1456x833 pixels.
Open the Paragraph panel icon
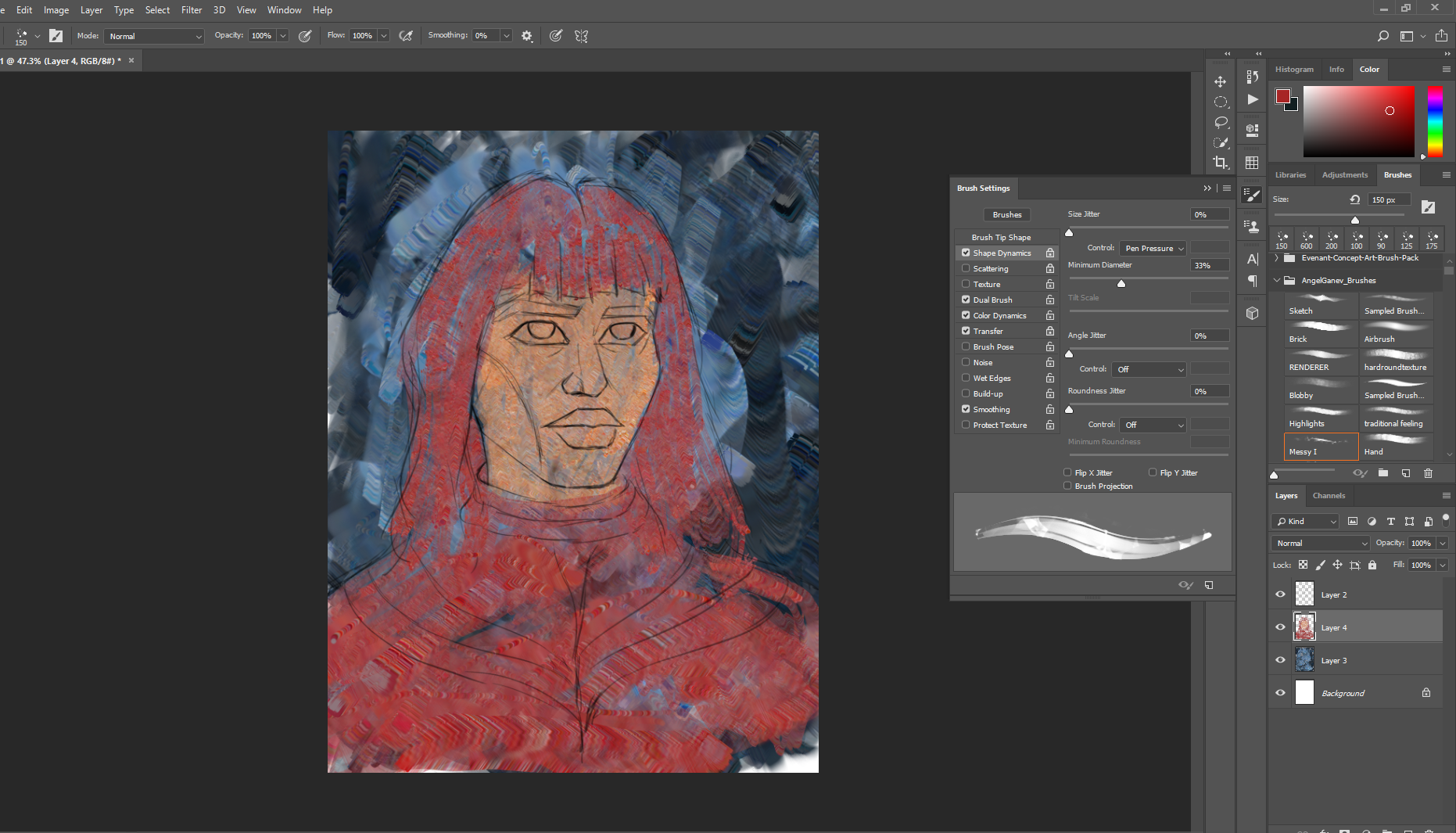click(x=1252, y=281)
